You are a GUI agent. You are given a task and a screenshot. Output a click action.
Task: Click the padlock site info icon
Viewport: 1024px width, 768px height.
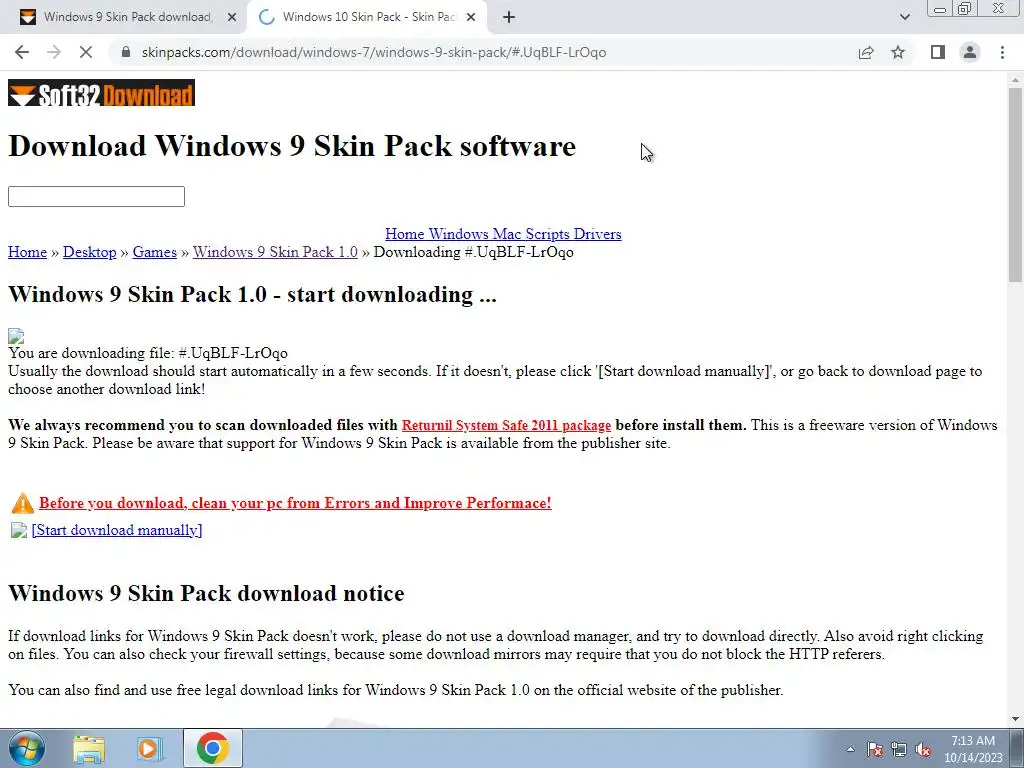coord(127,52)
